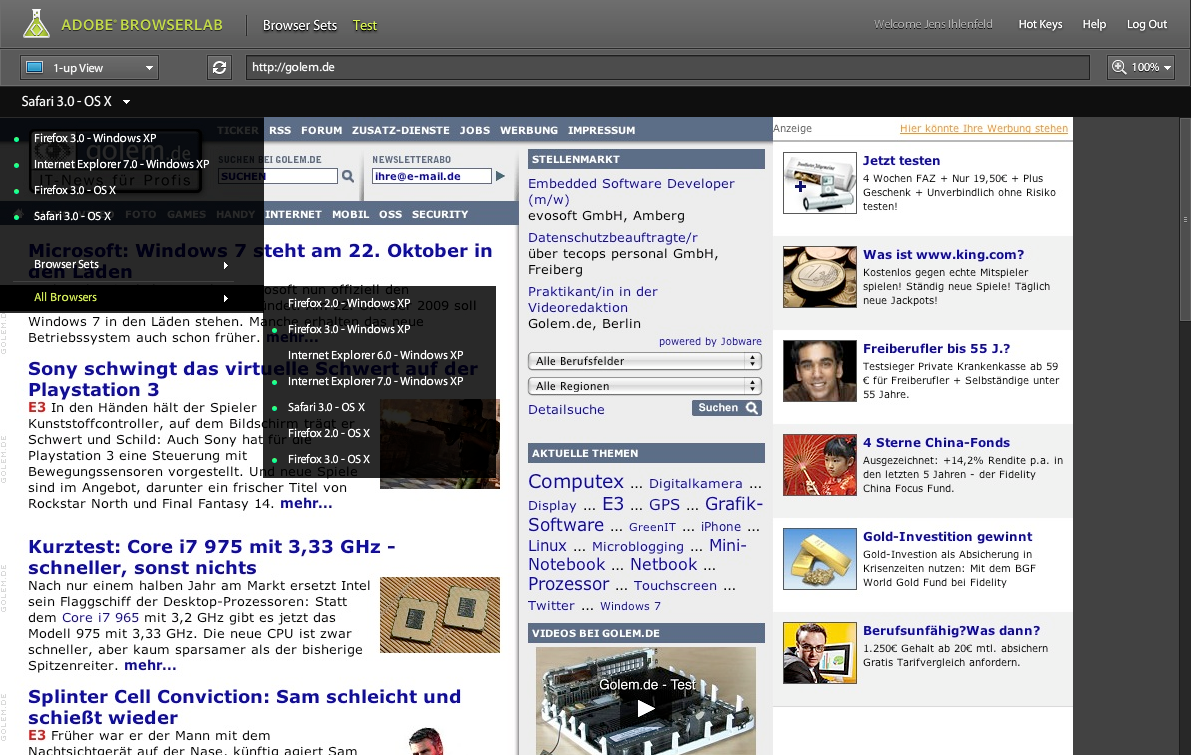Open the FORUM navigation link
The height and width of the screenshot is (755, 1191).
321,130
